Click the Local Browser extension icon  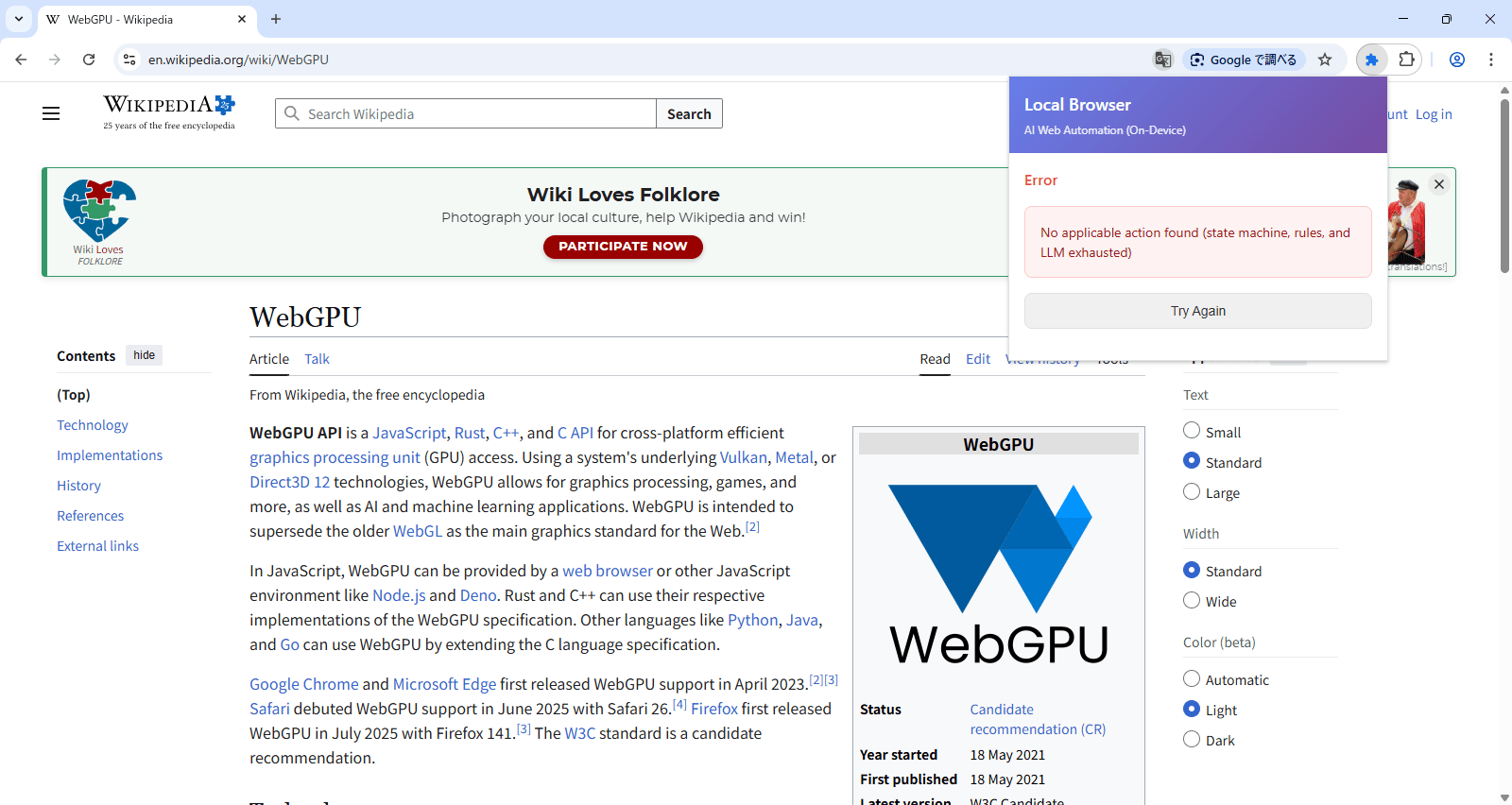(x=1371, y=60)
